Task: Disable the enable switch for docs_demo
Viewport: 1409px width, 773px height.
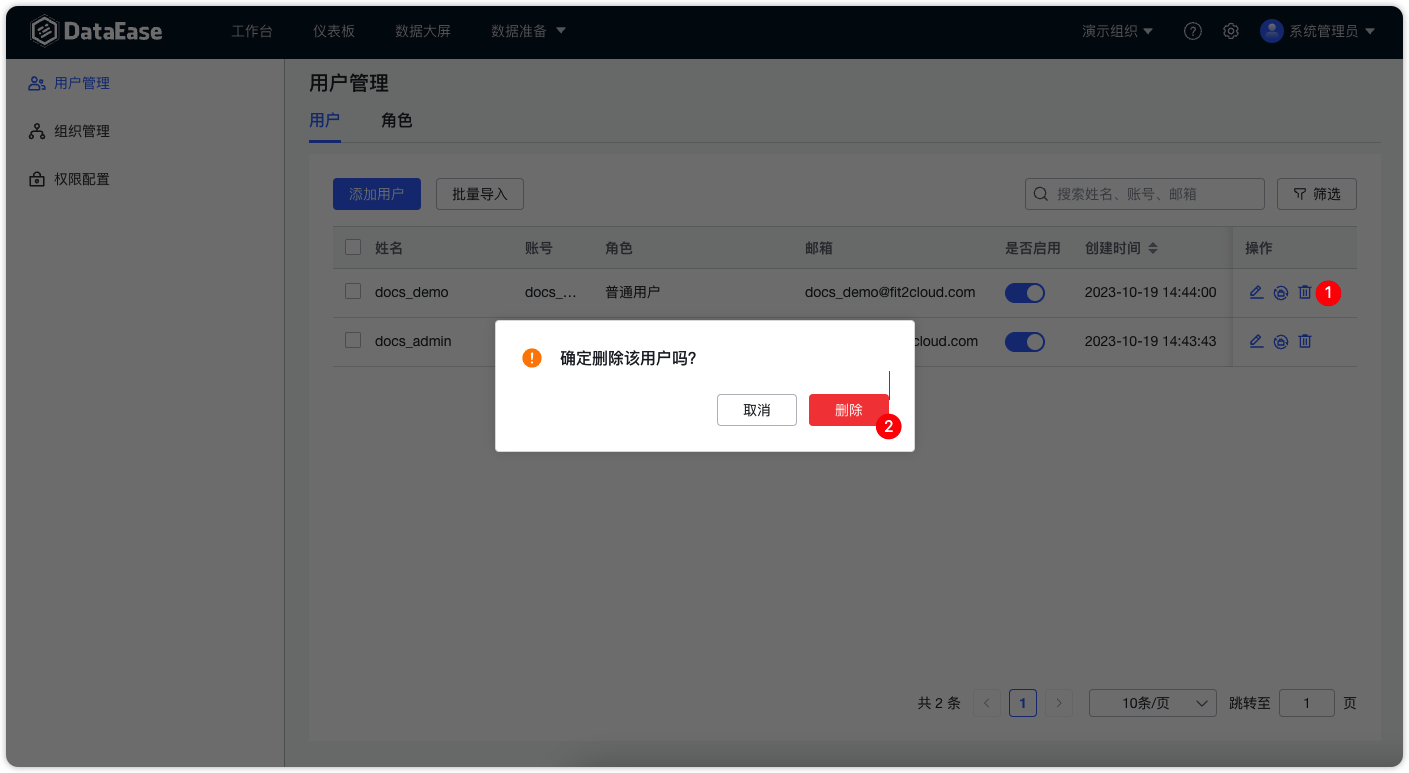Action: [x=1024, y=292]
